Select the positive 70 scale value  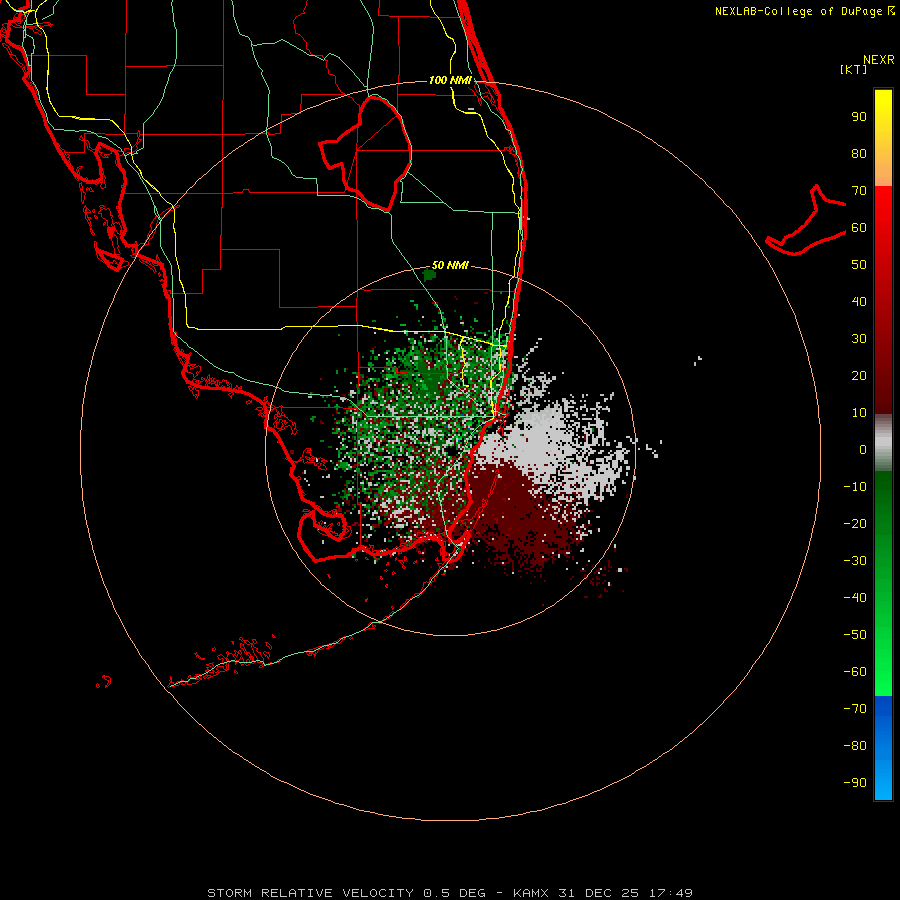pyautogui.click(x=859, y=191)
